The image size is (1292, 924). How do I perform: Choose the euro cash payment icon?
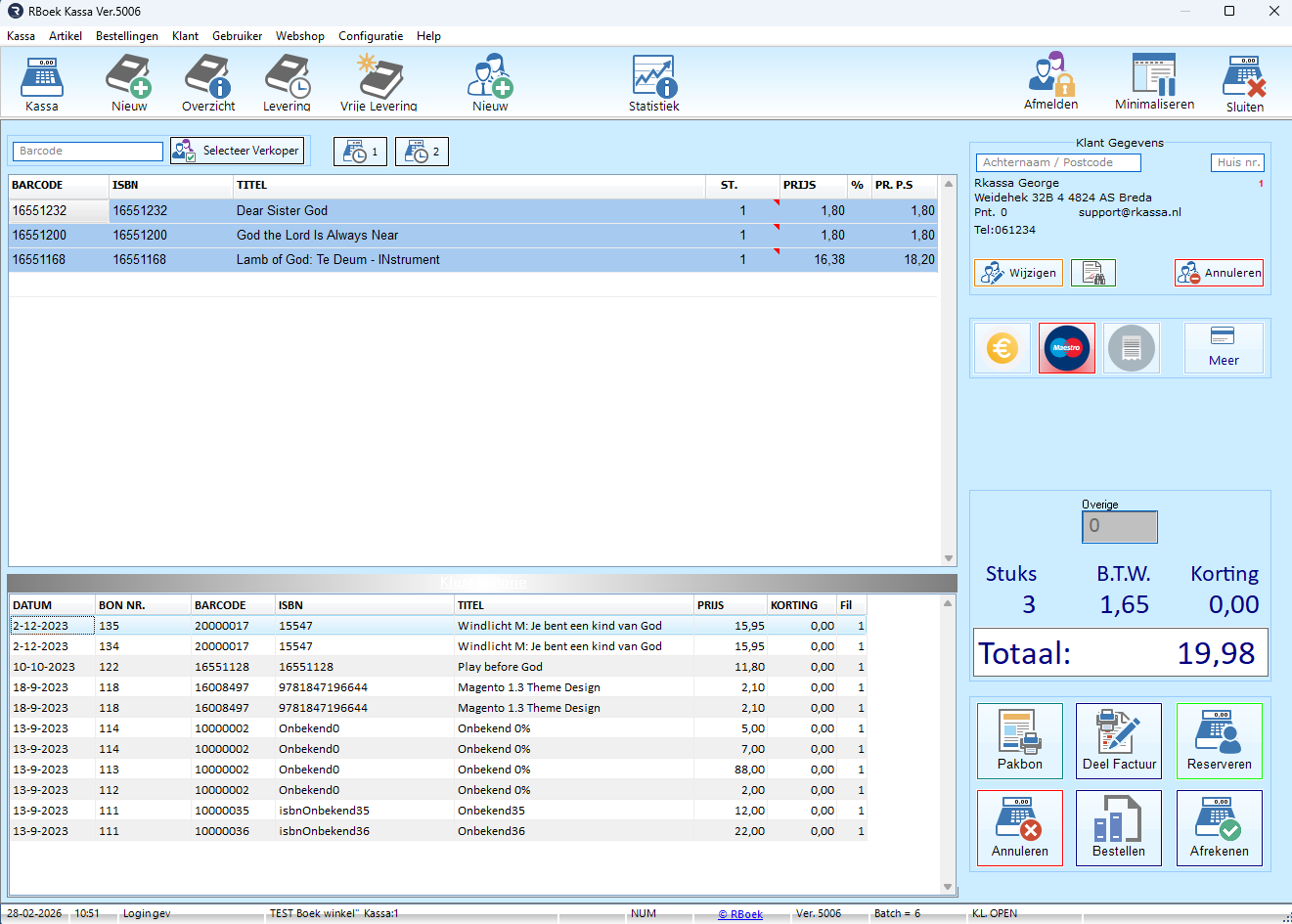coord(1002,348)
